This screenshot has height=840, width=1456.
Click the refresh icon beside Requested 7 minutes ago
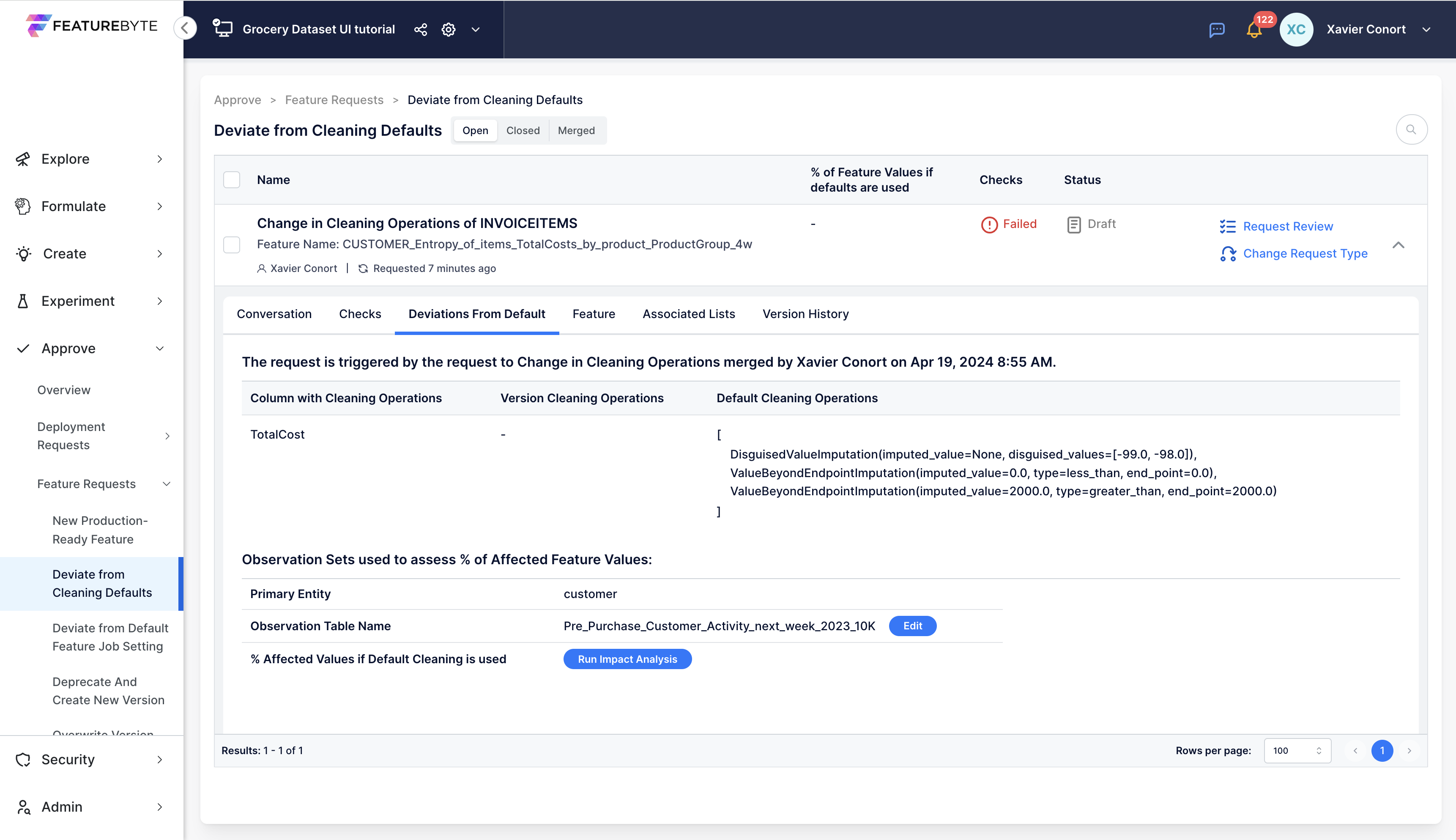pos(363,268)
